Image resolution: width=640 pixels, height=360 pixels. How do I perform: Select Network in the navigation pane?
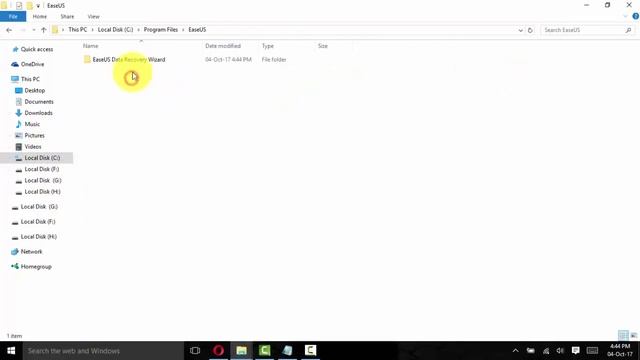(x=31, y=252)
